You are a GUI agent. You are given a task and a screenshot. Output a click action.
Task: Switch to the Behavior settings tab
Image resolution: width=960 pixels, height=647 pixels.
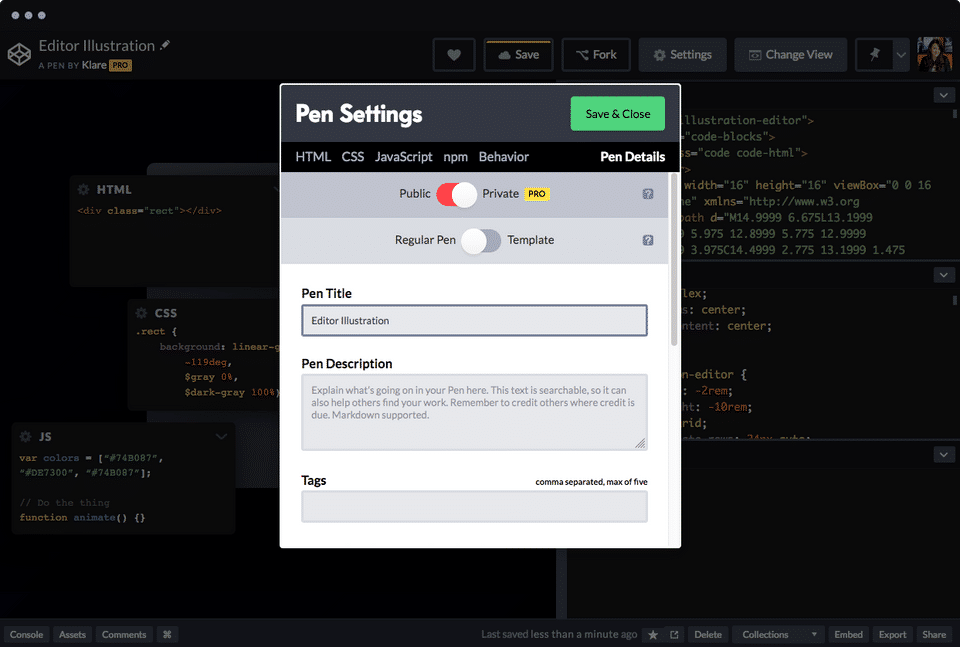tap(503, 157)
